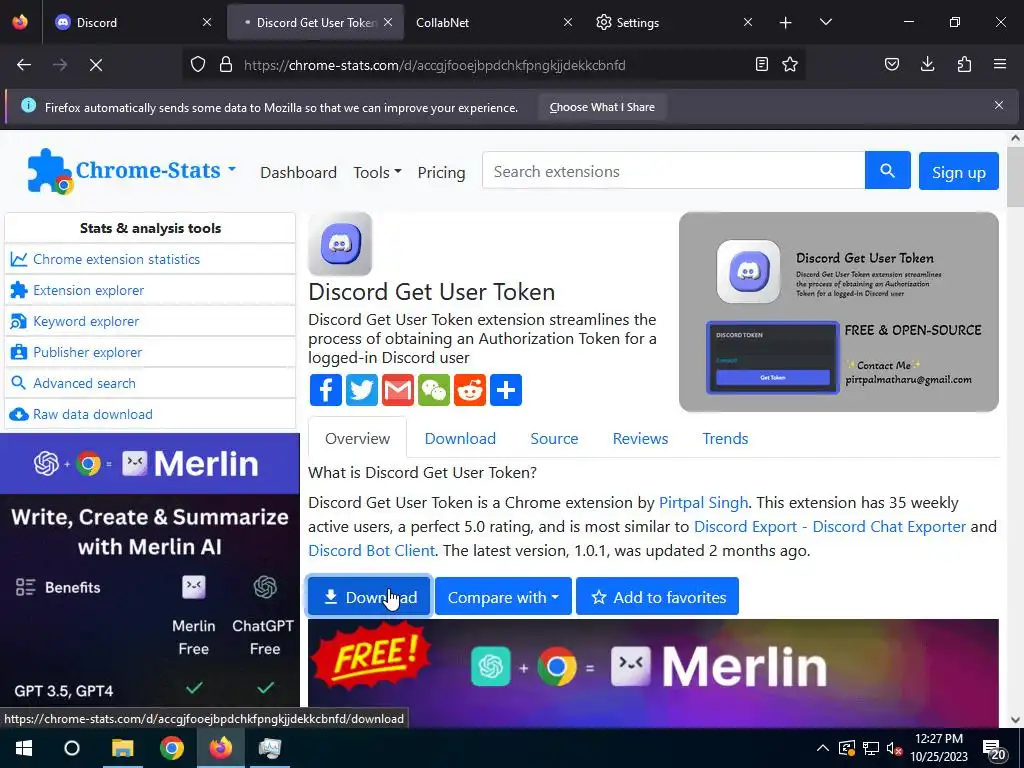Open the Windows notification center
Image resolution: width=1024 pixels, height=768 pixels.
click(994, 749)
